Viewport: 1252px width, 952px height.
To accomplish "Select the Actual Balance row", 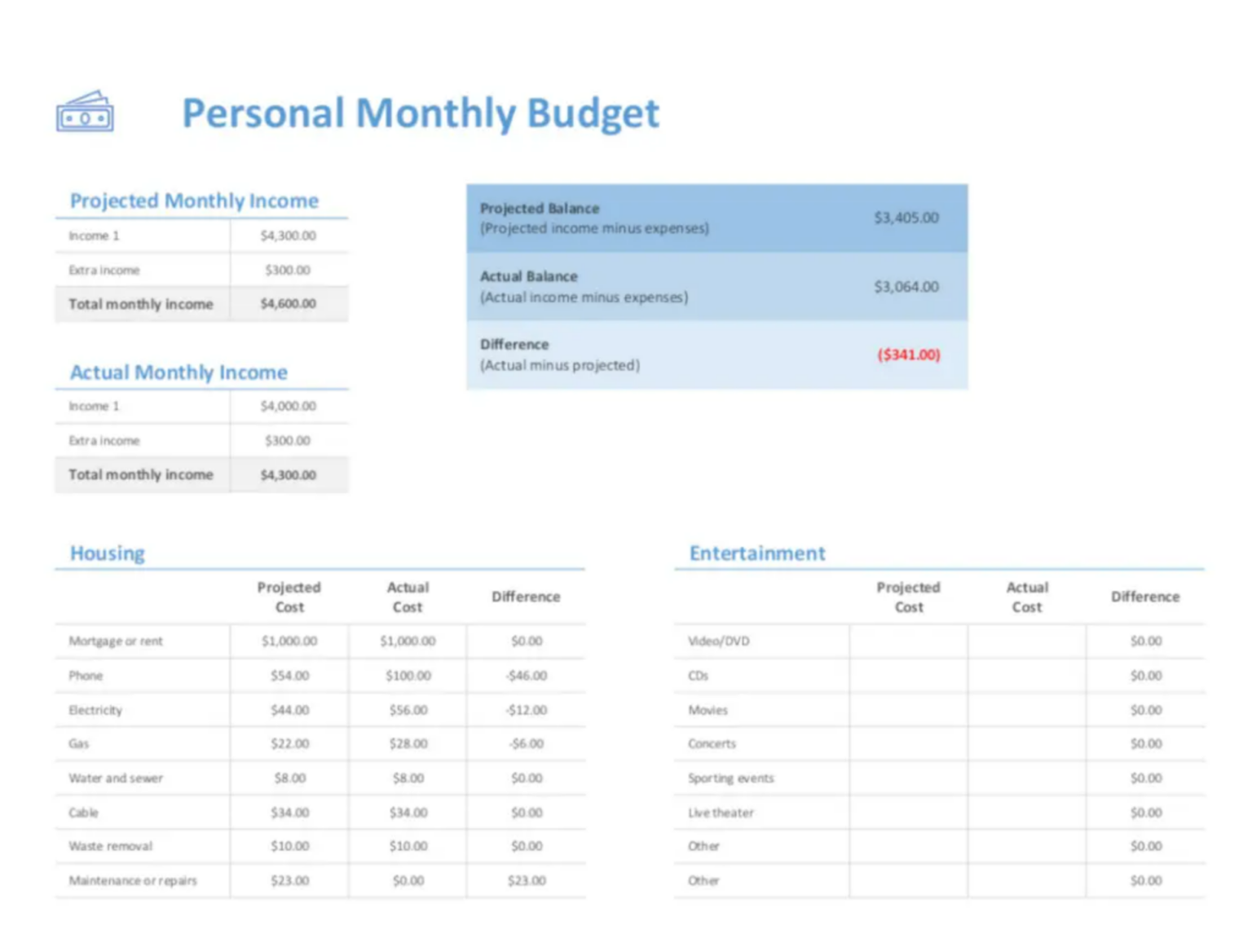I will (x=716, y=286).
